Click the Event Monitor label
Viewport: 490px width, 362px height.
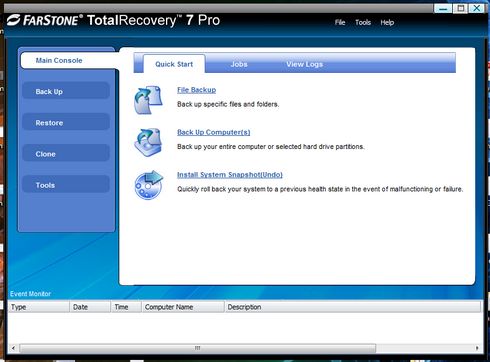coord(30,294)
